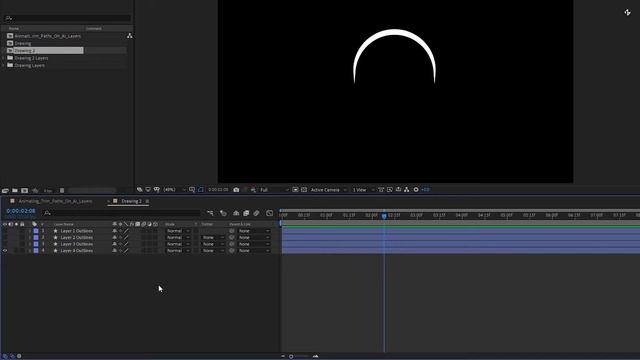Toggle lock switch for Layer 4 Outlines
Screen dimensions: 640x360
(22, 251)
